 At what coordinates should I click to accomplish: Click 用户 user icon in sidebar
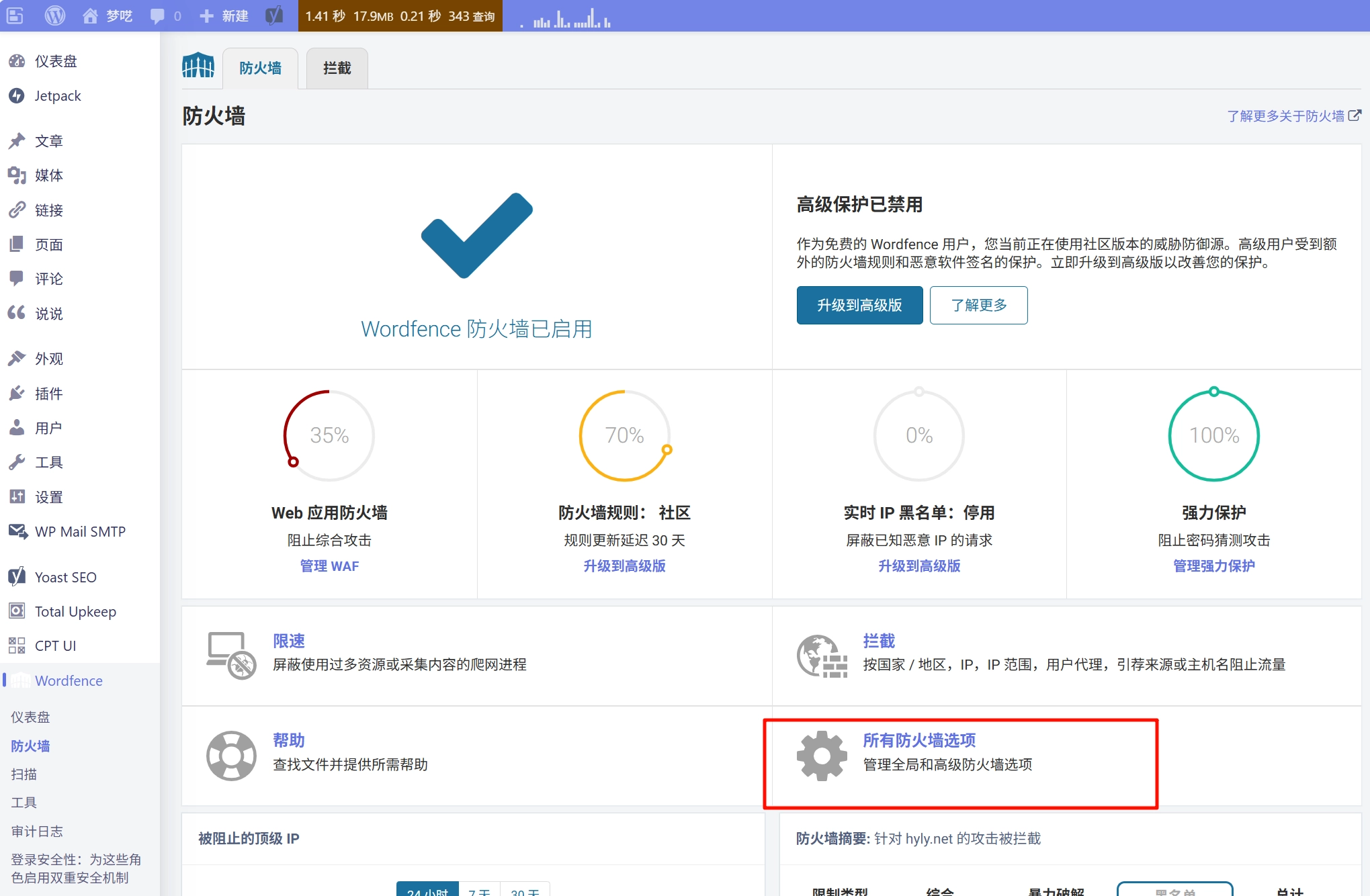coord(17,428)
